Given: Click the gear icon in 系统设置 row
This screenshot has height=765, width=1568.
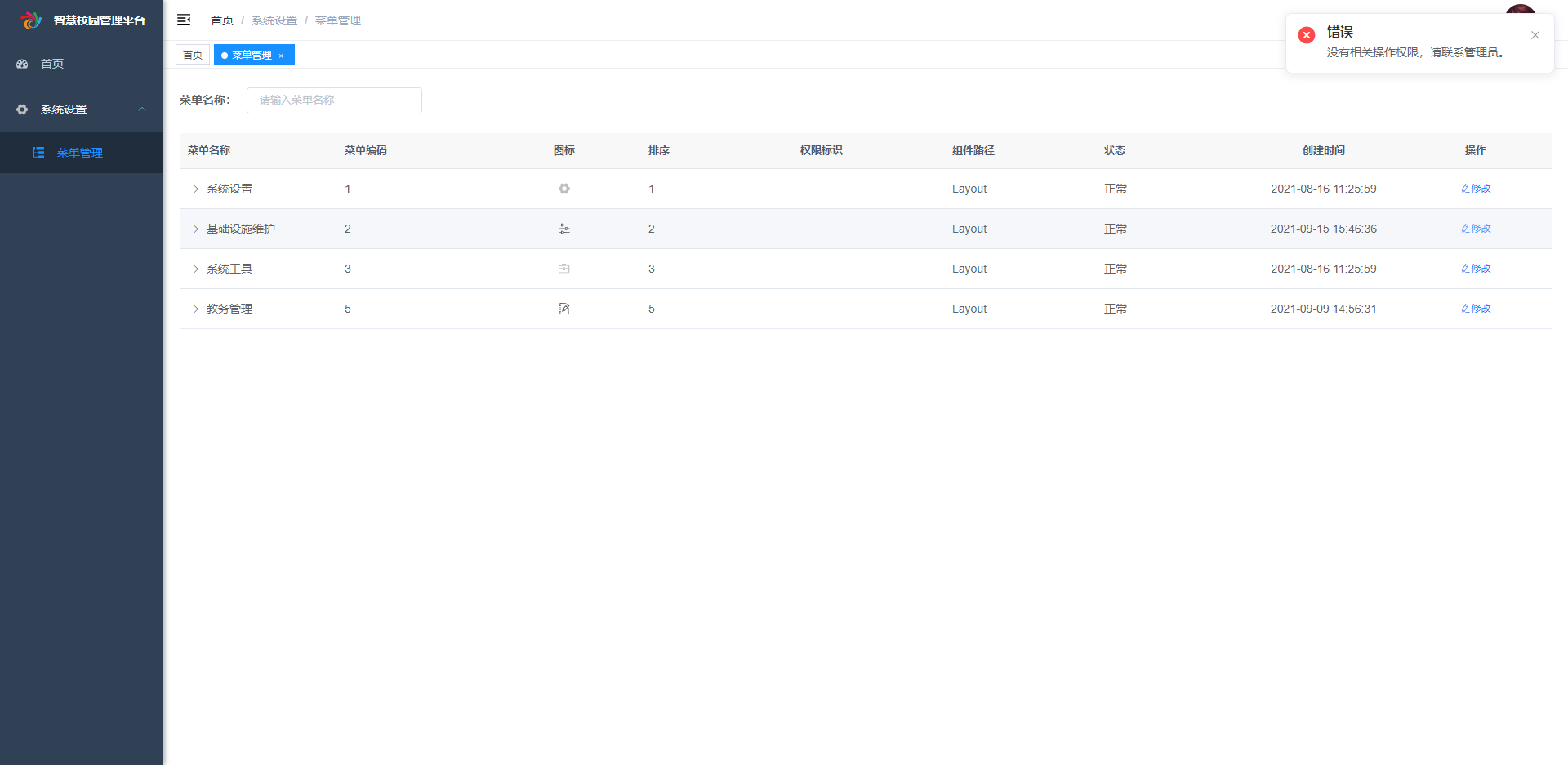Looking at the screenshot, I should (564, 189).
